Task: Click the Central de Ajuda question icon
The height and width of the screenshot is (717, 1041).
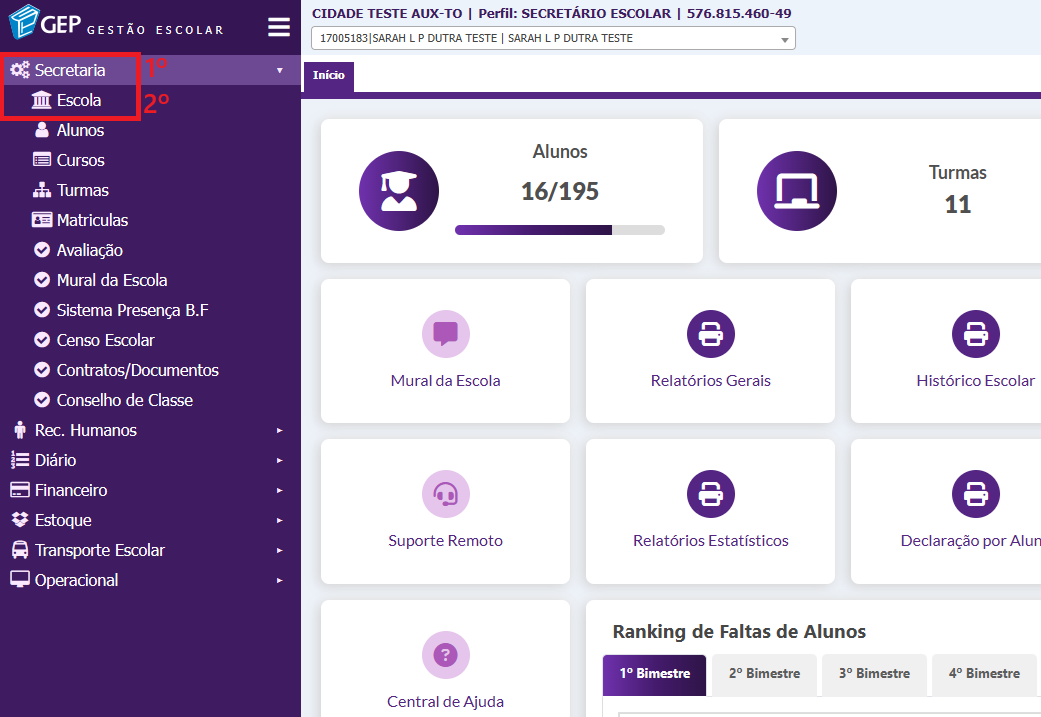Action: pos(445,655)
